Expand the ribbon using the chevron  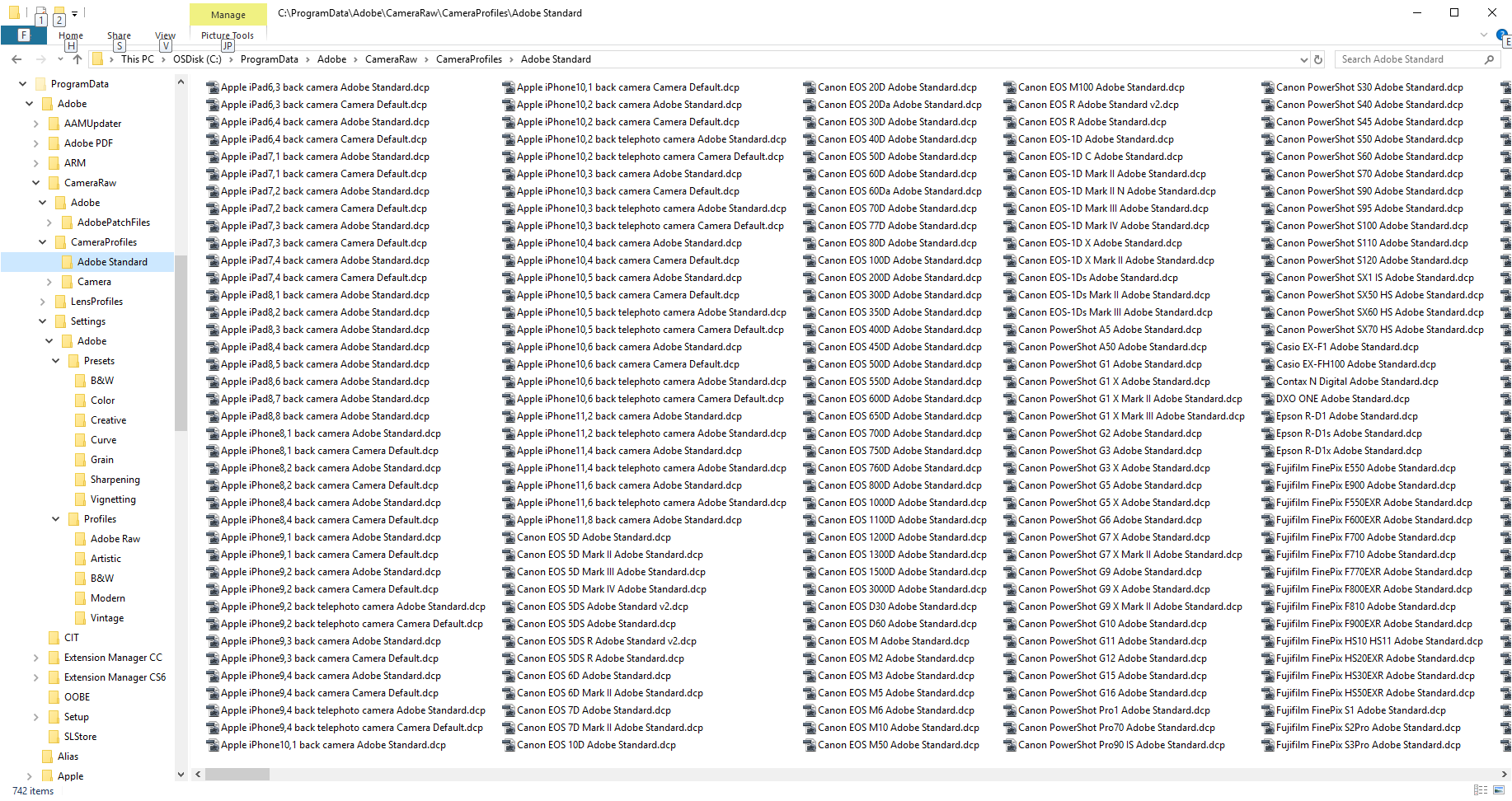[x=1484, y=35]
